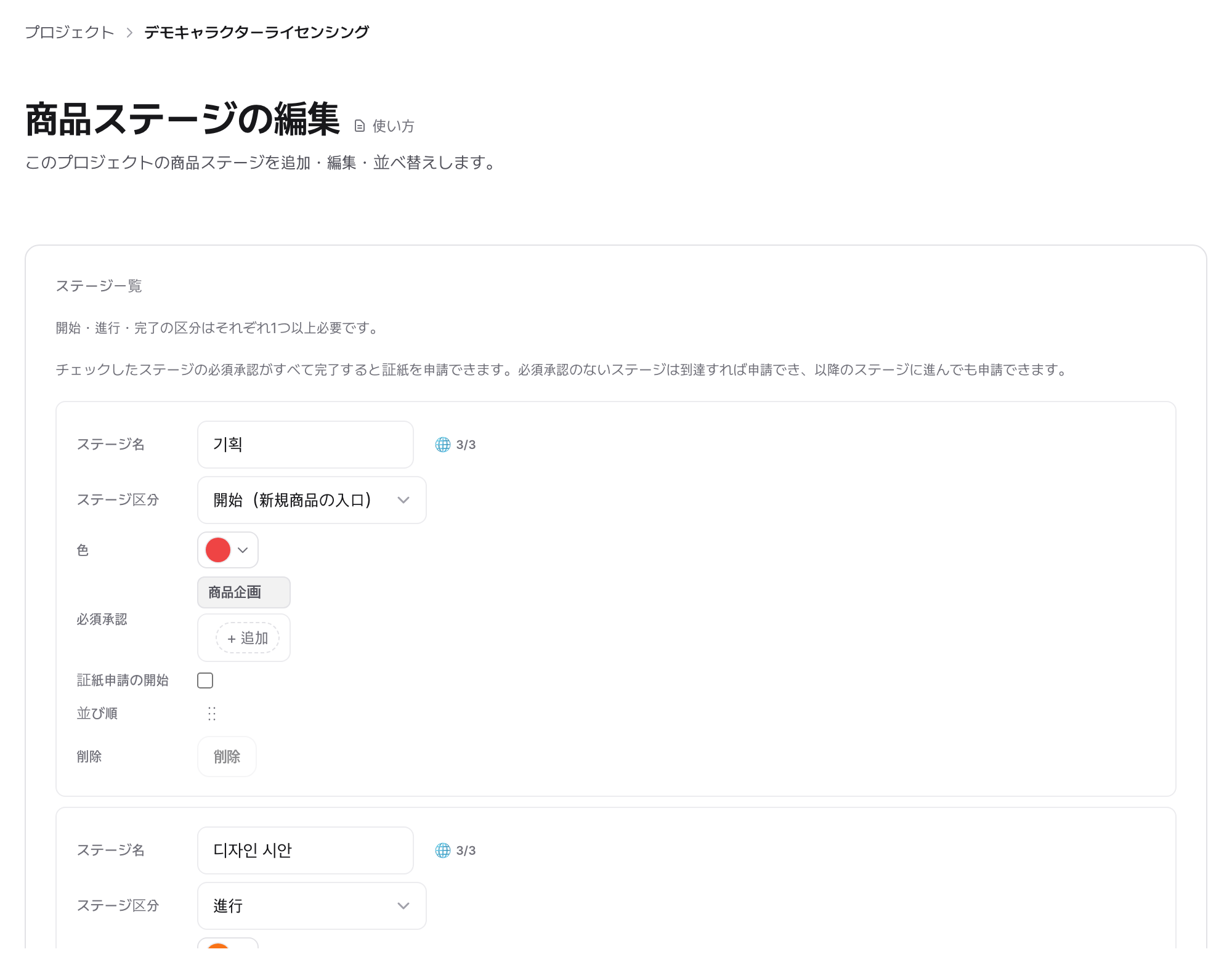
Task: Expand the color picker chevron for 기획
Action: coord(243,550)
